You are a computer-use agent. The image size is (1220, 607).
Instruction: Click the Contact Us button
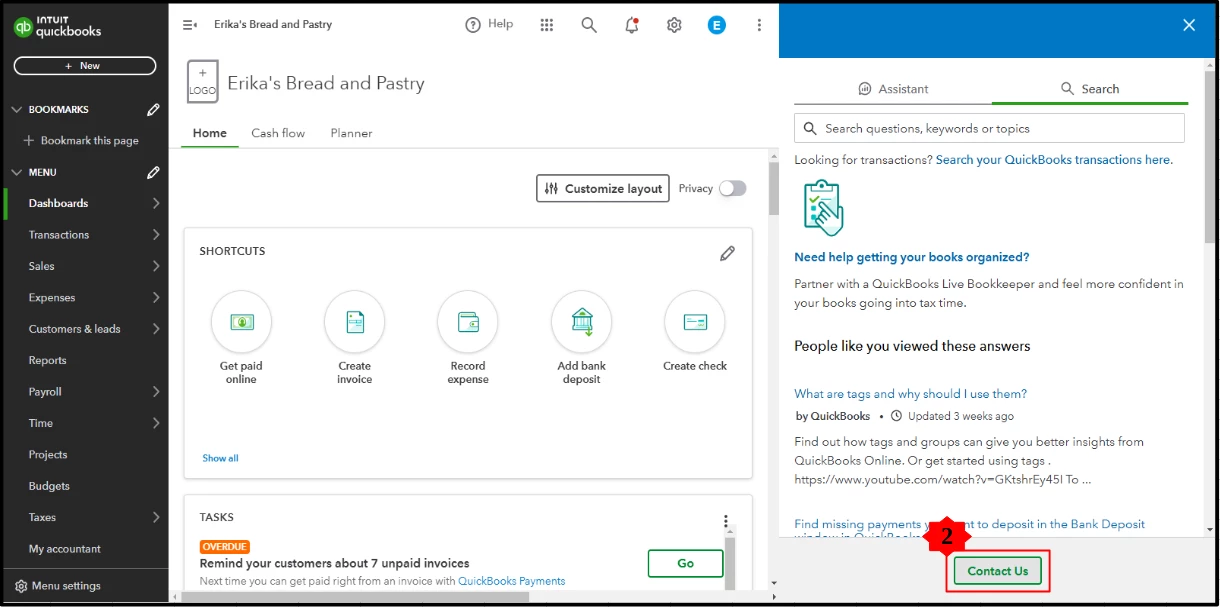pos(998,571)
